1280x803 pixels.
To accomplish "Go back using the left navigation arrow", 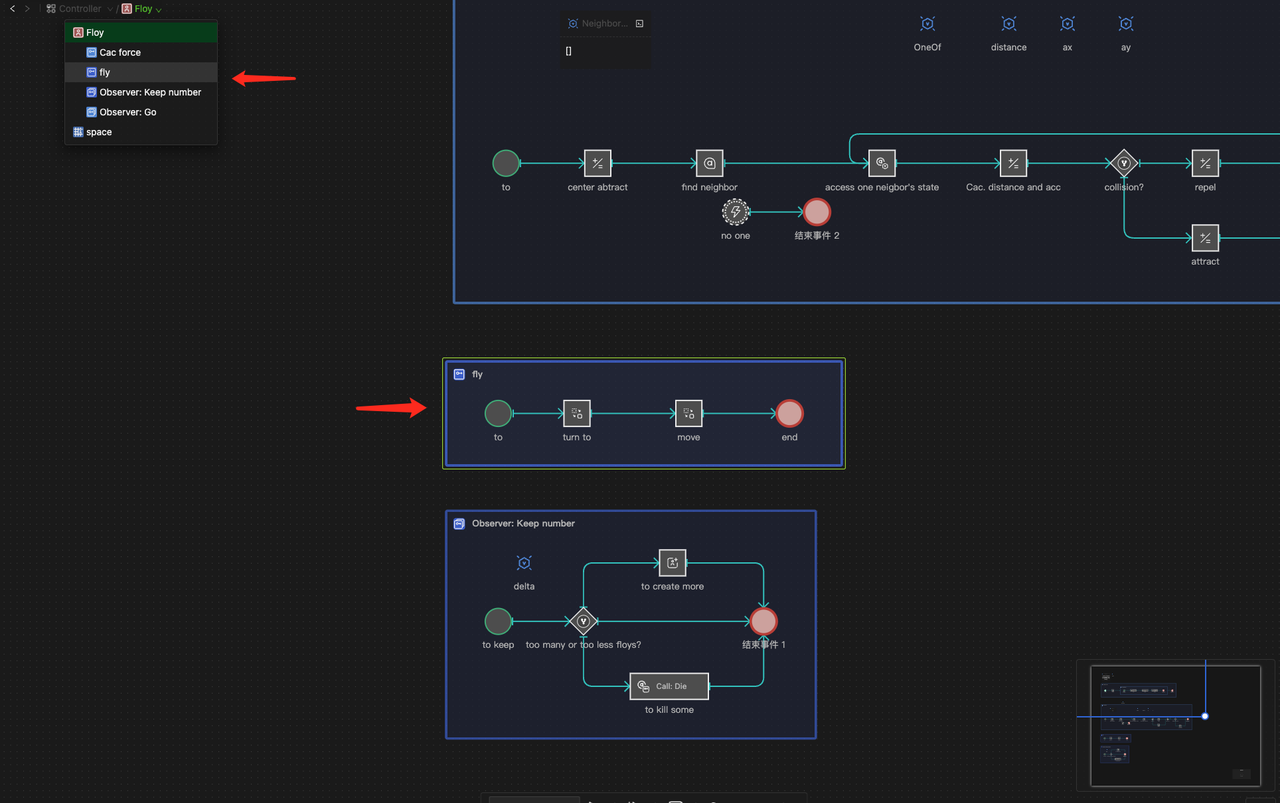I will [x=12, y=9].
